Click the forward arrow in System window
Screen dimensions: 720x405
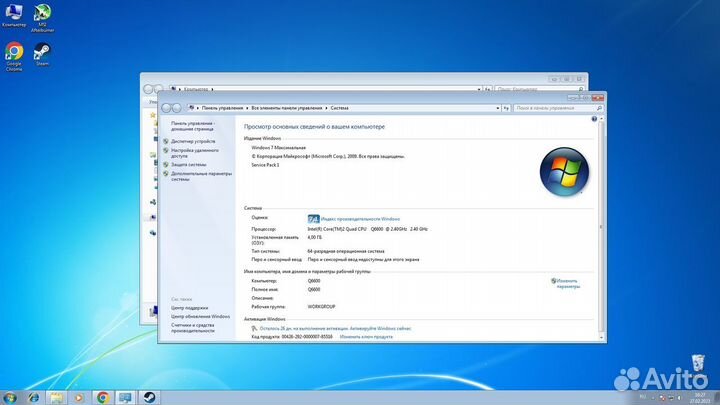pyautogui.click(x=176, y=108)
